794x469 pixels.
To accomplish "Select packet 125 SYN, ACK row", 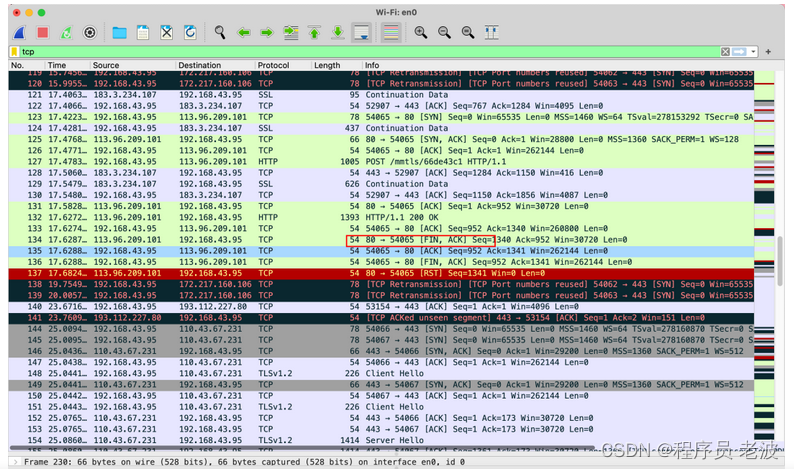I will click(381, 140).
